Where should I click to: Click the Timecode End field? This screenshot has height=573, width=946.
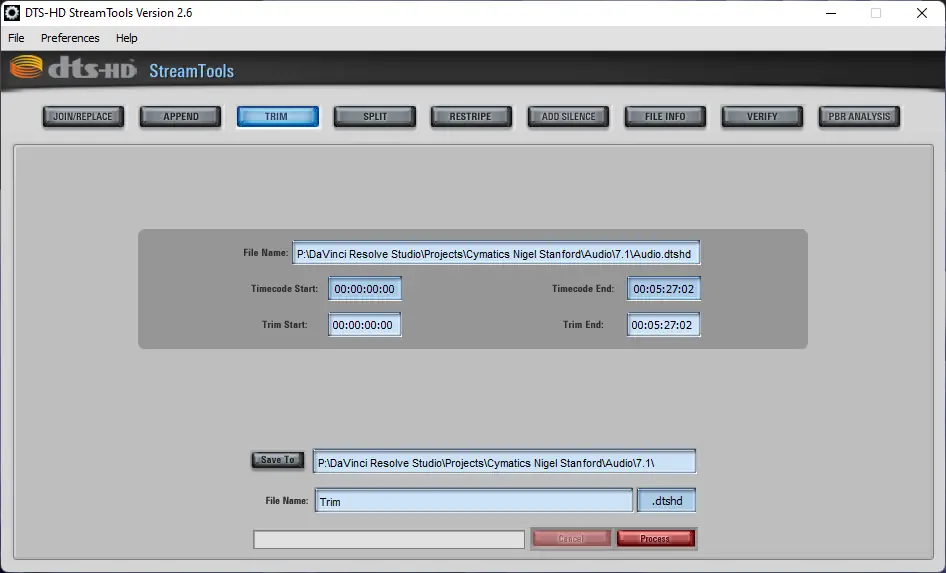pyautogui.click(x=664, y=289)
